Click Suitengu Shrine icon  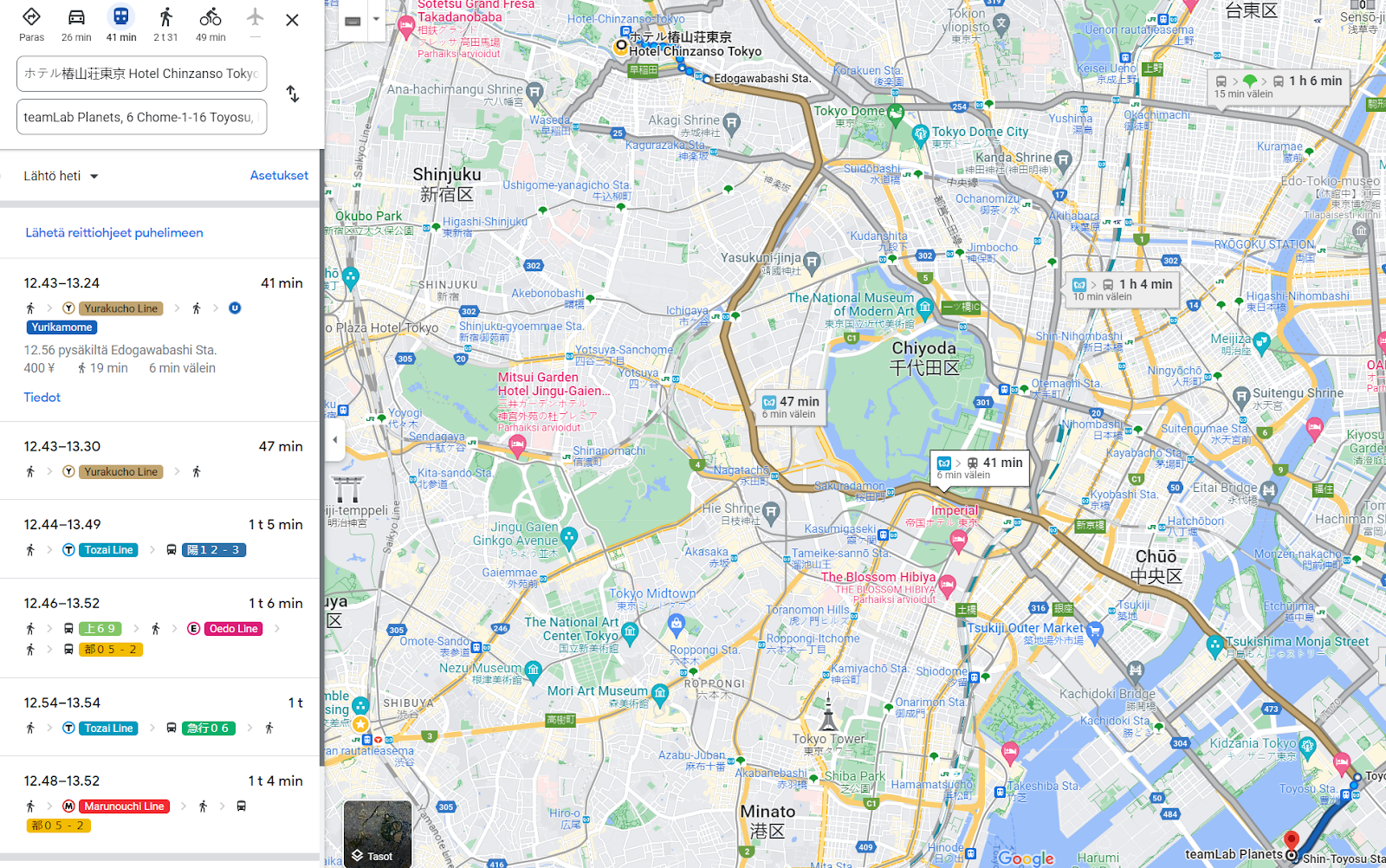tap(1241, 396)
